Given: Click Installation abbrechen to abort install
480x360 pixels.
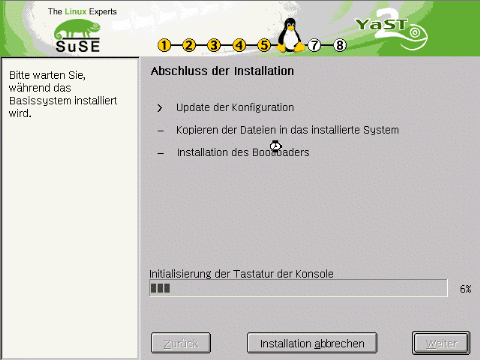Looking at the screenshot, I should [312, 343].
